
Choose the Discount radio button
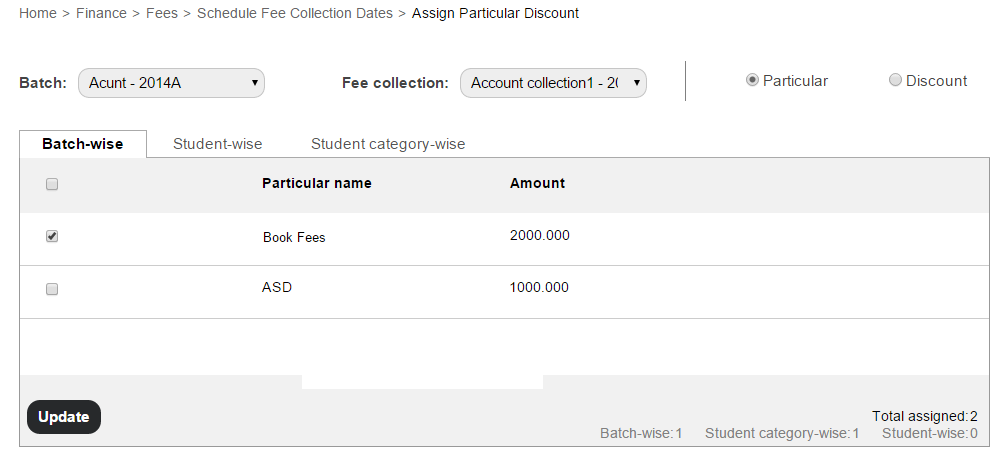coord(895,81)
